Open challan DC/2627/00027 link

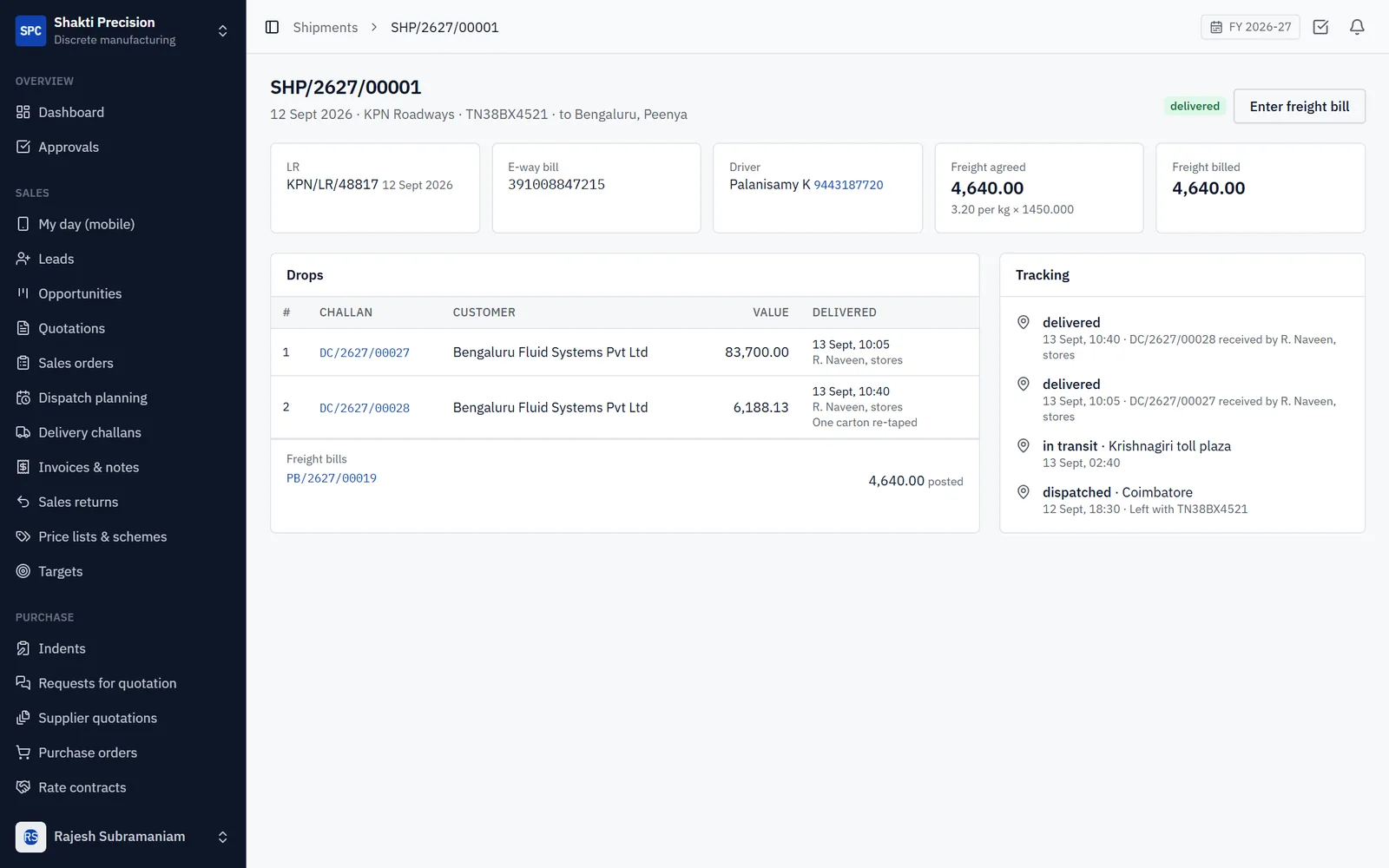point(365,352)
